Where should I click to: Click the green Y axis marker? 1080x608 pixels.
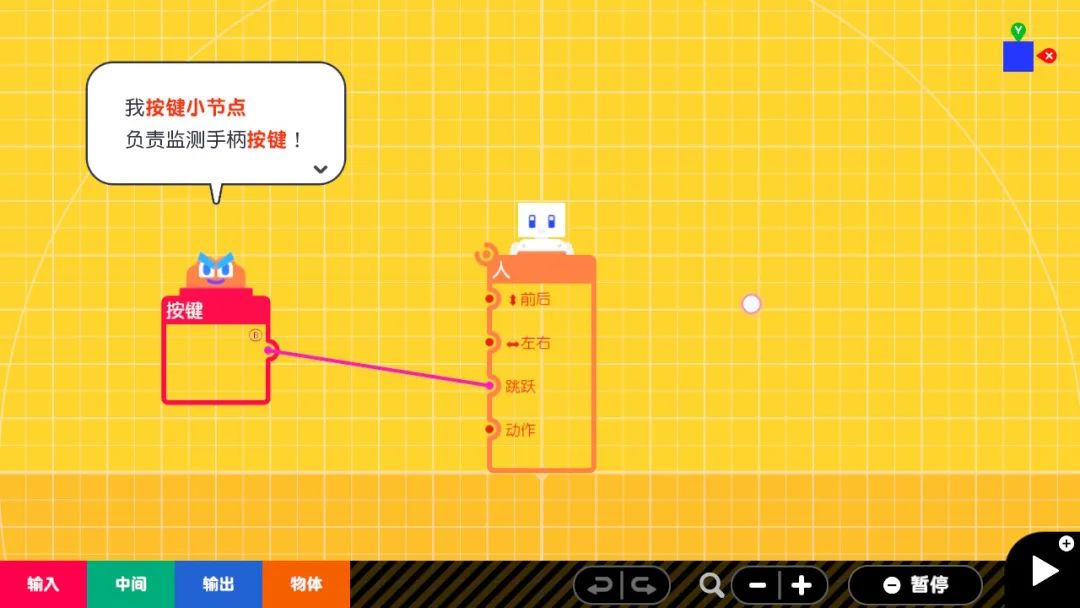1018,31
